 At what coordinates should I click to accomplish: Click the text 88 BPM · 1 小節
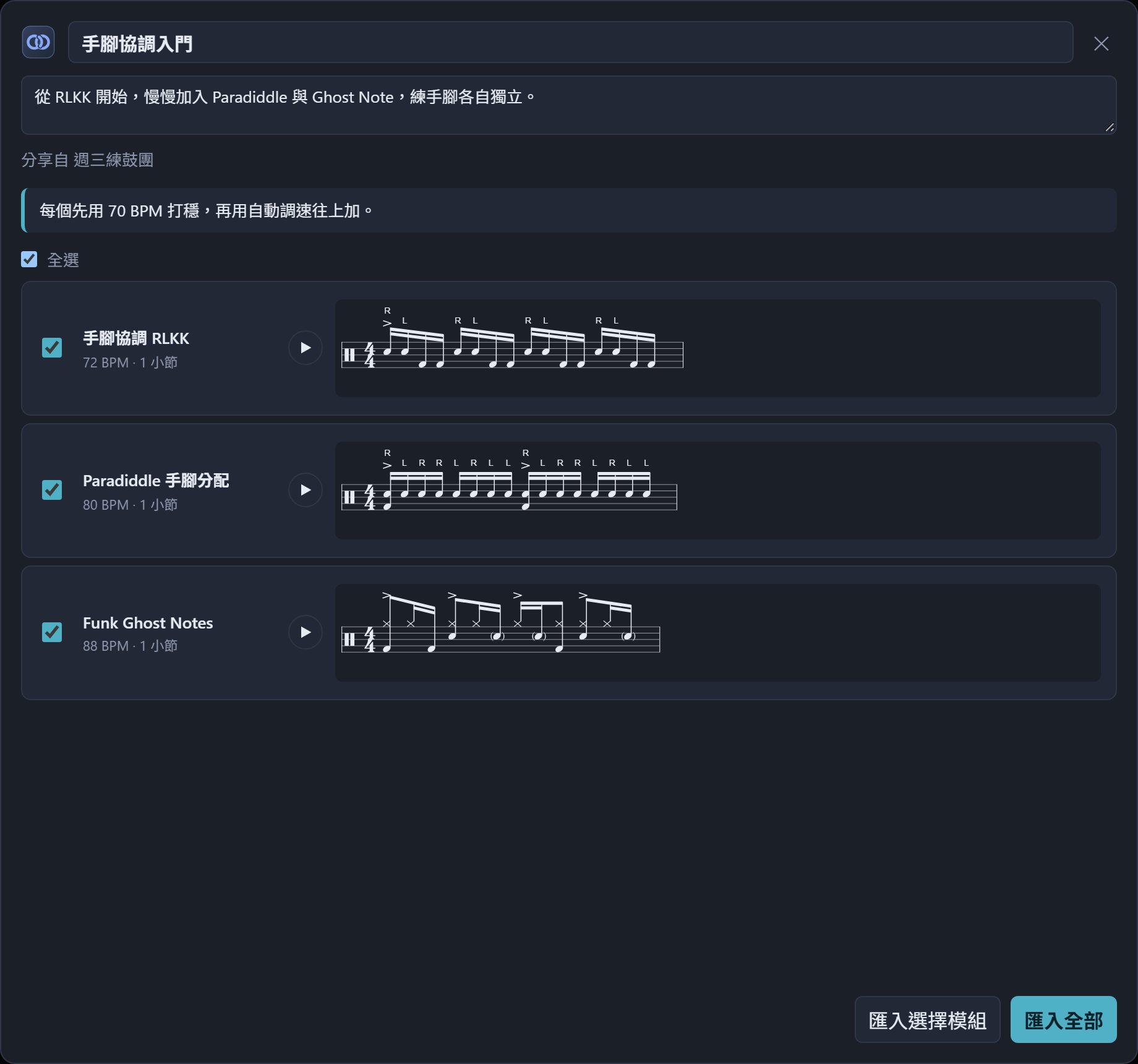click(130, 646)
